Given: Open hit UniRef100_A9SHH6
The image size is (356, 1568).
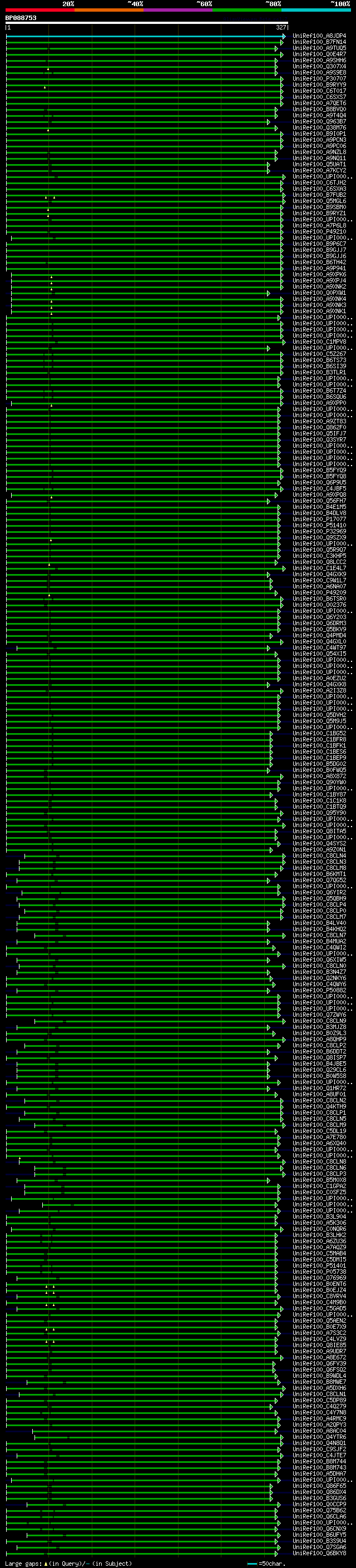Looking at the screenshot, I should (x=319, y=60).
